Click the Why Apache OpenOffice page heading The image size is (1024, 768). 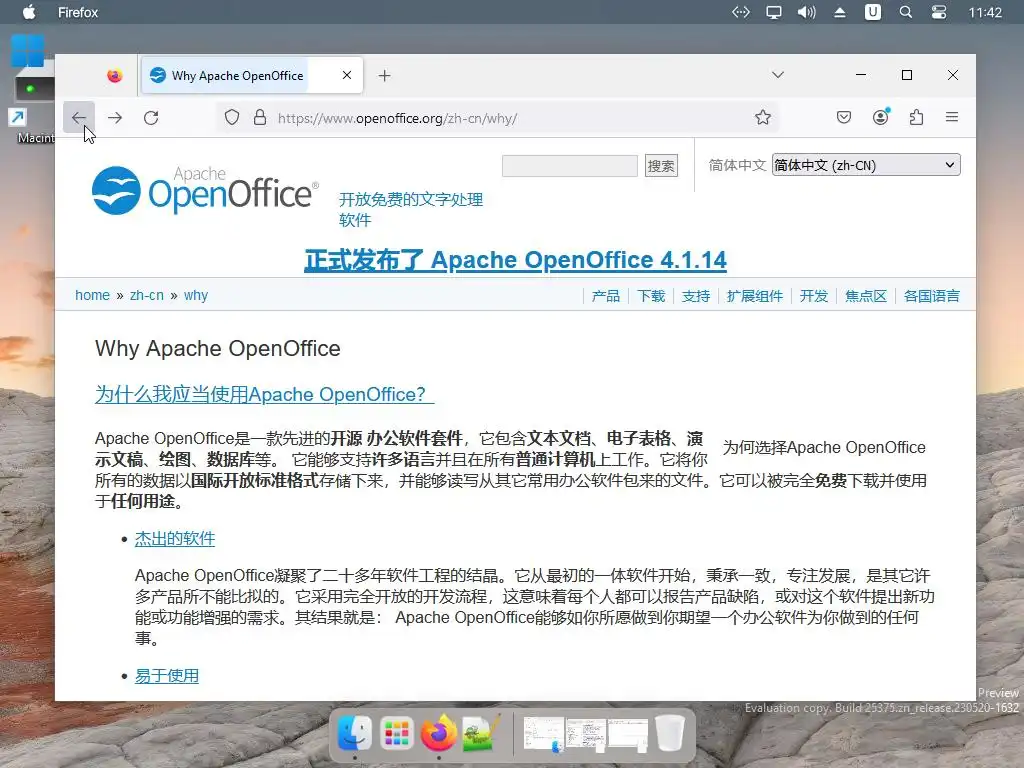[x=217, y=349]
